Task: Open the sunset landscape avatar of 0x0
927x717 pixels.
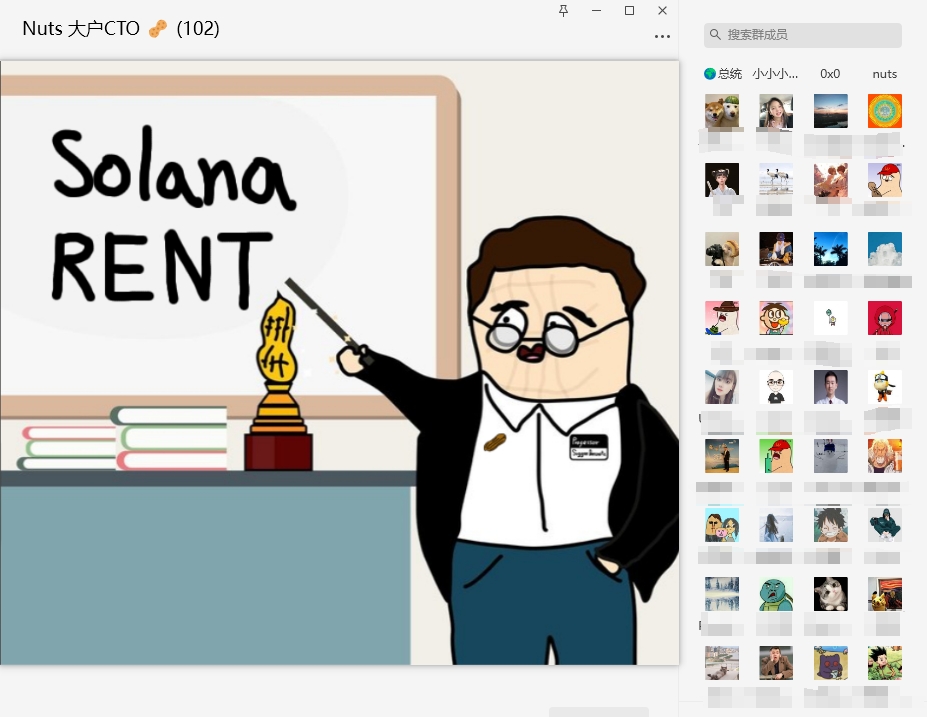Action: click(831, 111)
